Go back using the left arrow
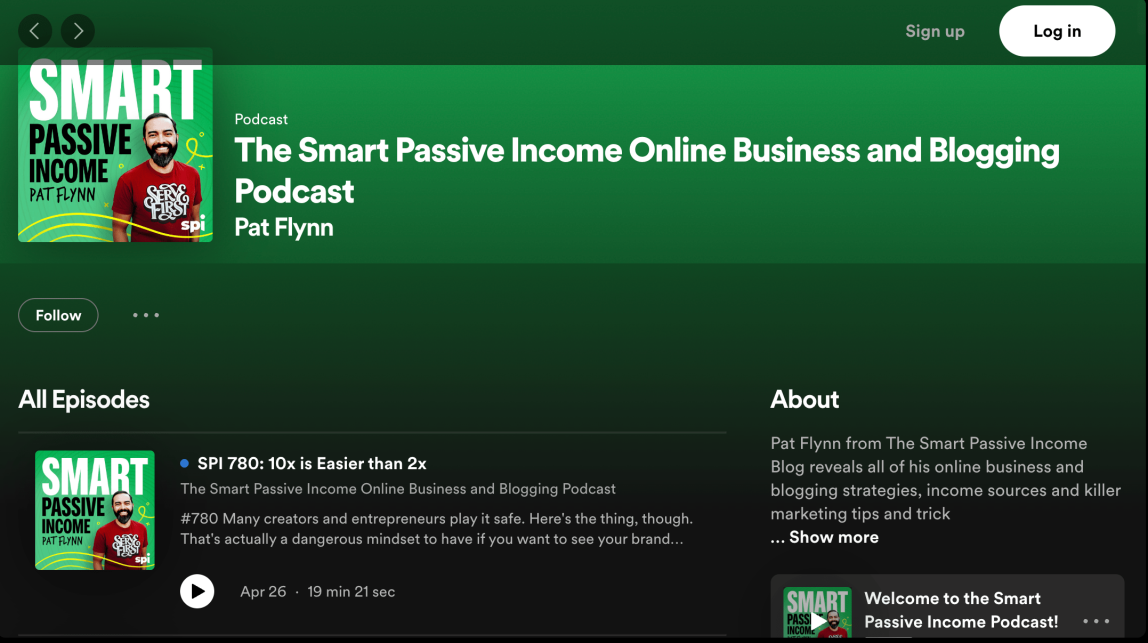The width and height of the screenshot is (1148, 643). coord(35,31)
